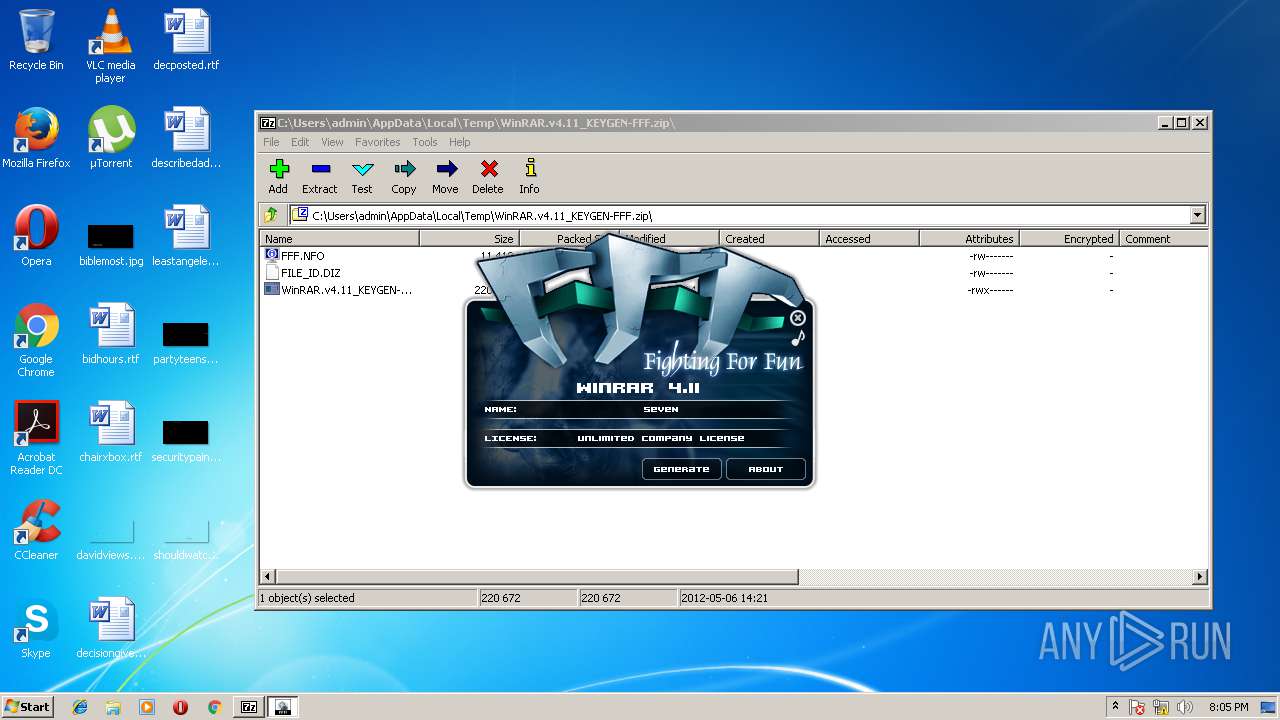Click the taskbar clock showing 8:05 PM
The width and height of the screenshot is (1280, 720).
(1228, 707)
